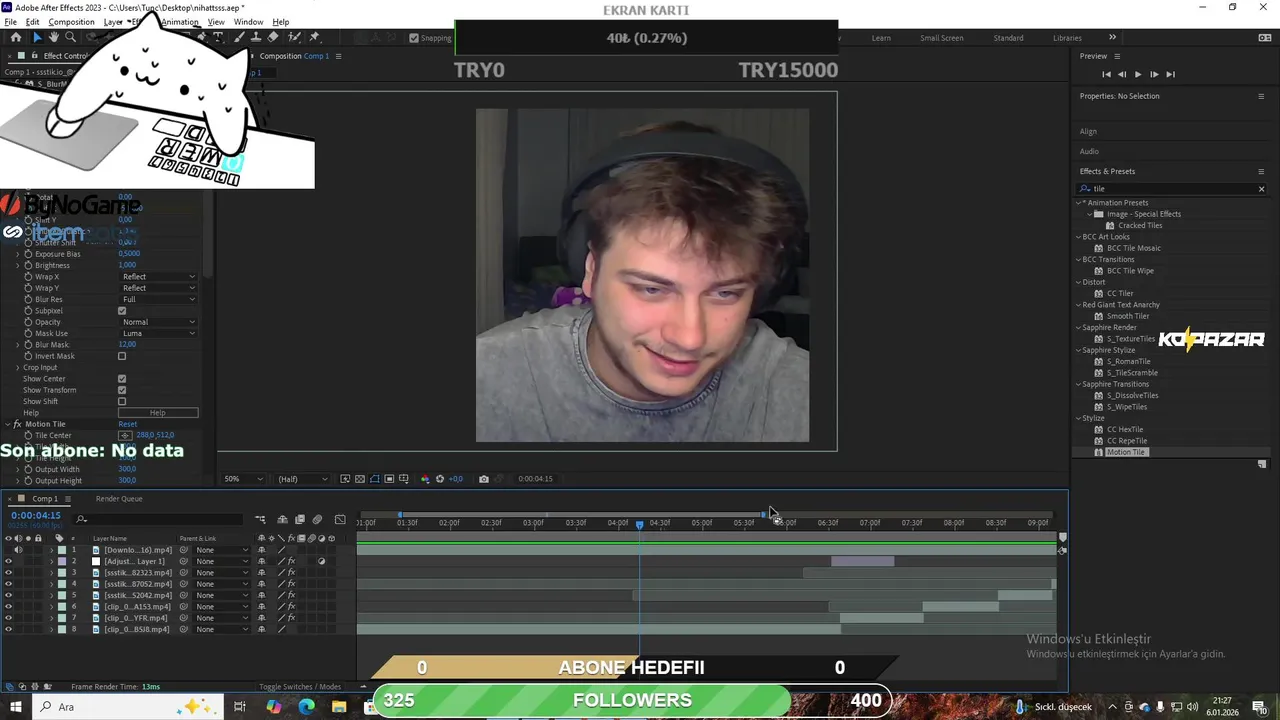Screen dimensions: 1280x720
Task: Enable motion blur icon in timeline
Action: click(317, 519)
